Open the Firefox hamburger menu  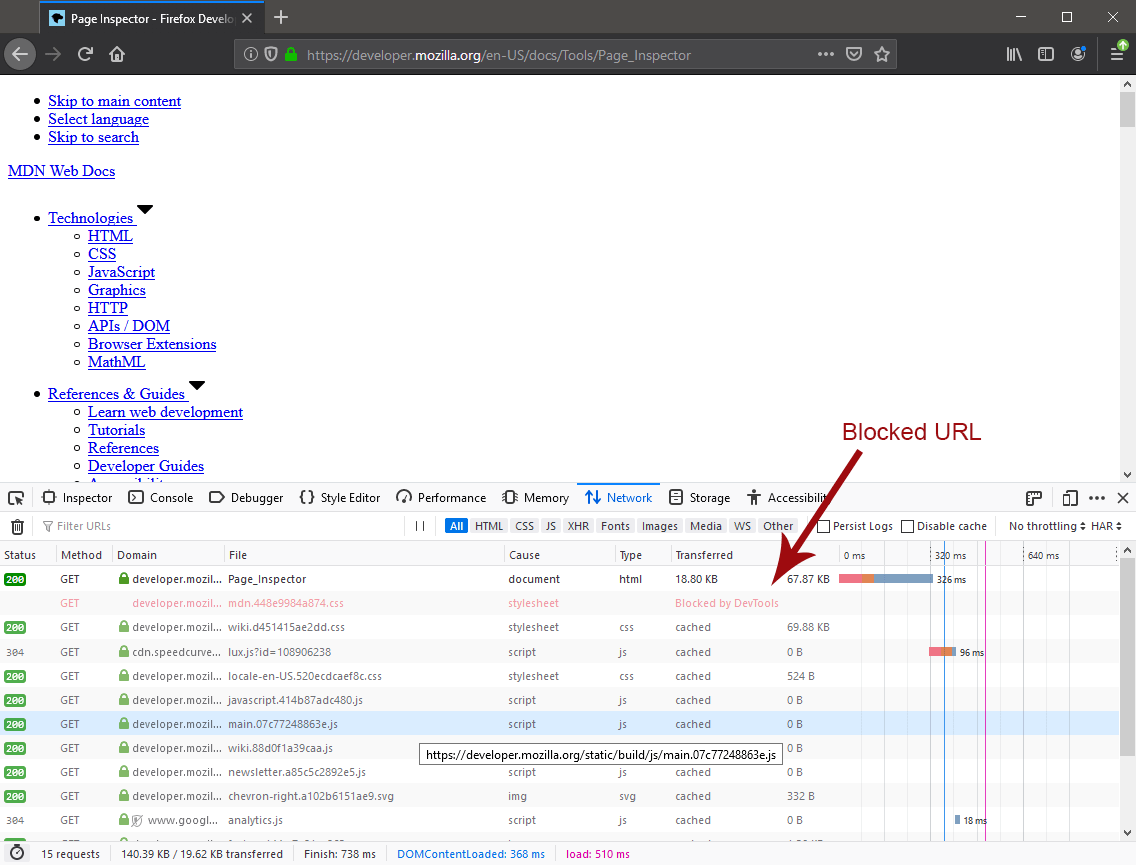pyautogui.click(x=1117, y=55)
